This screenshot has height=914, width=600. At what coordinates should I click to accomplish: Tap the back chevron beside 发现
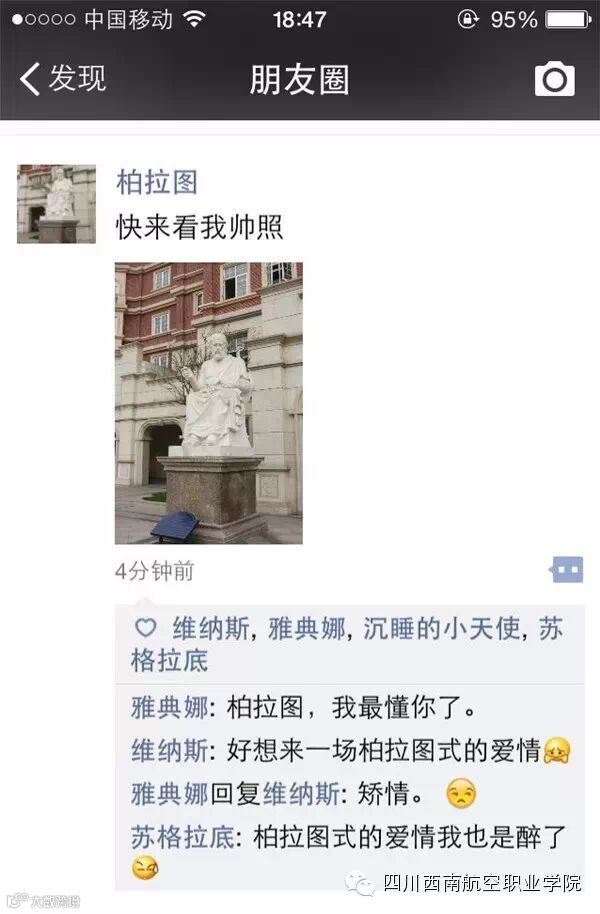tap(30, 79)
